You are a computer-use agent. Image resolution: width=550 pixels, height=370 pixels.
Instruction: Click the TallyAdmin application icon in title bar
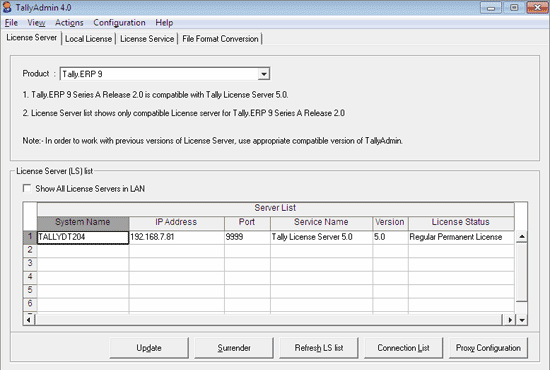point(7,7)
